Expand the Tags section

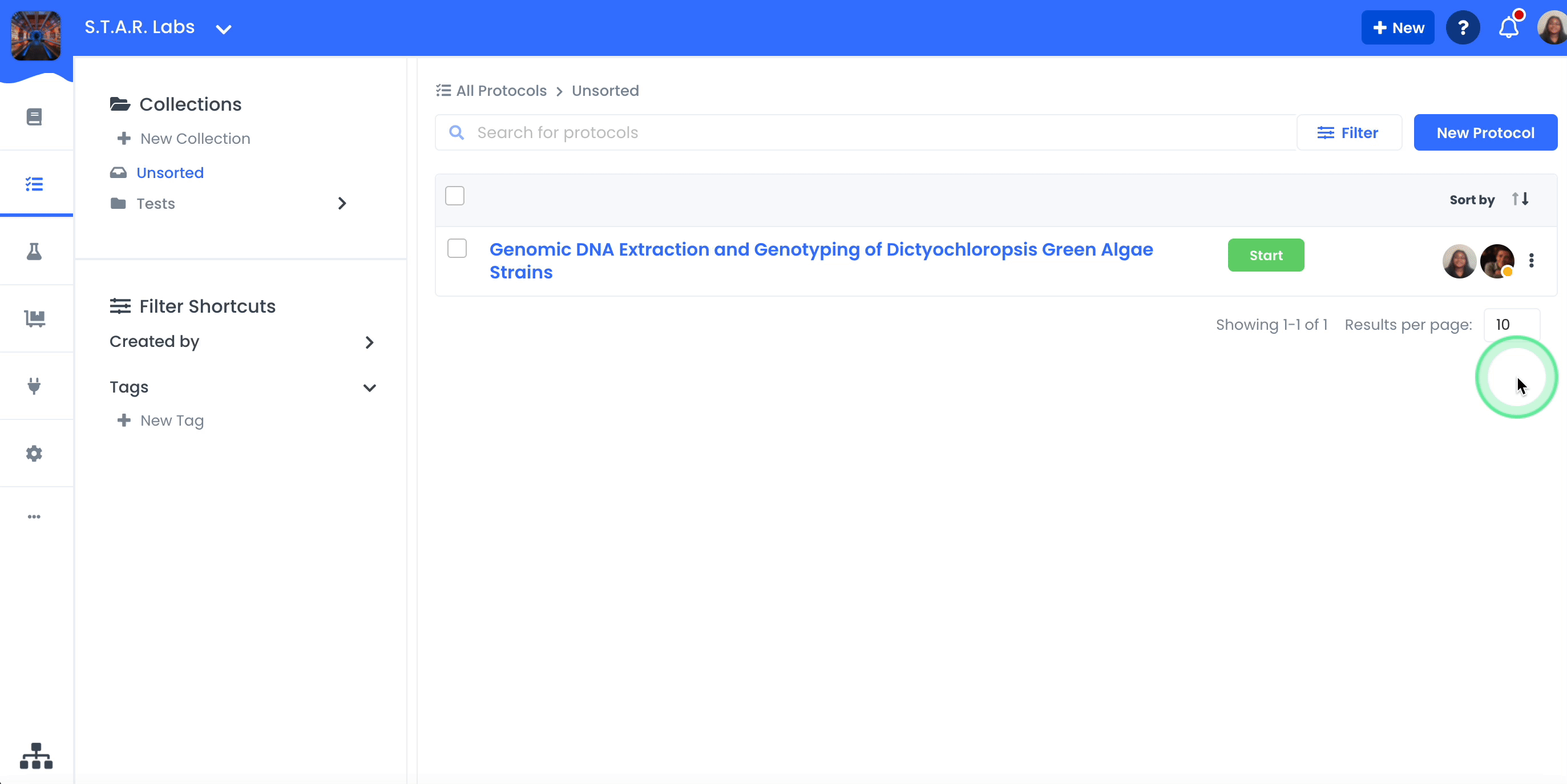pos(369,388)
